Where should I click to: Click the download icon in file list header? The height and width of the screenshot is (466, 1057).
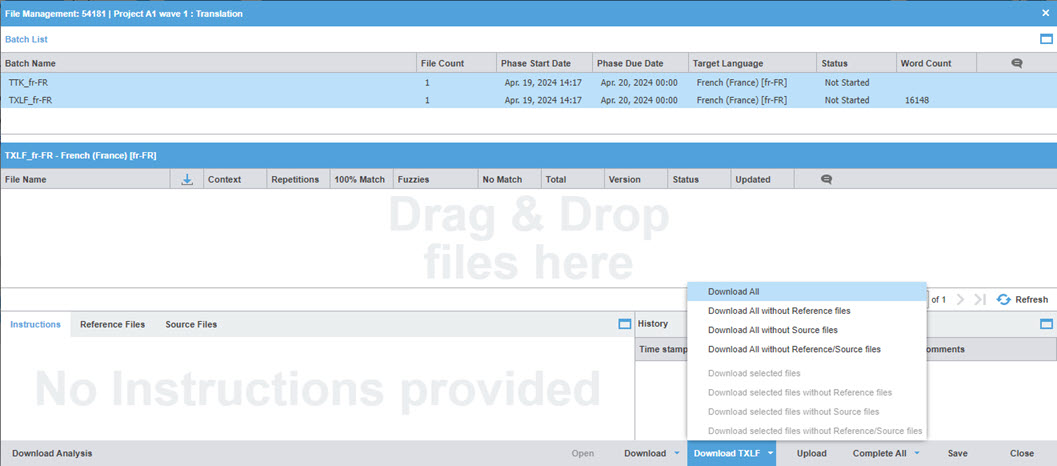[x=187, y=180]
